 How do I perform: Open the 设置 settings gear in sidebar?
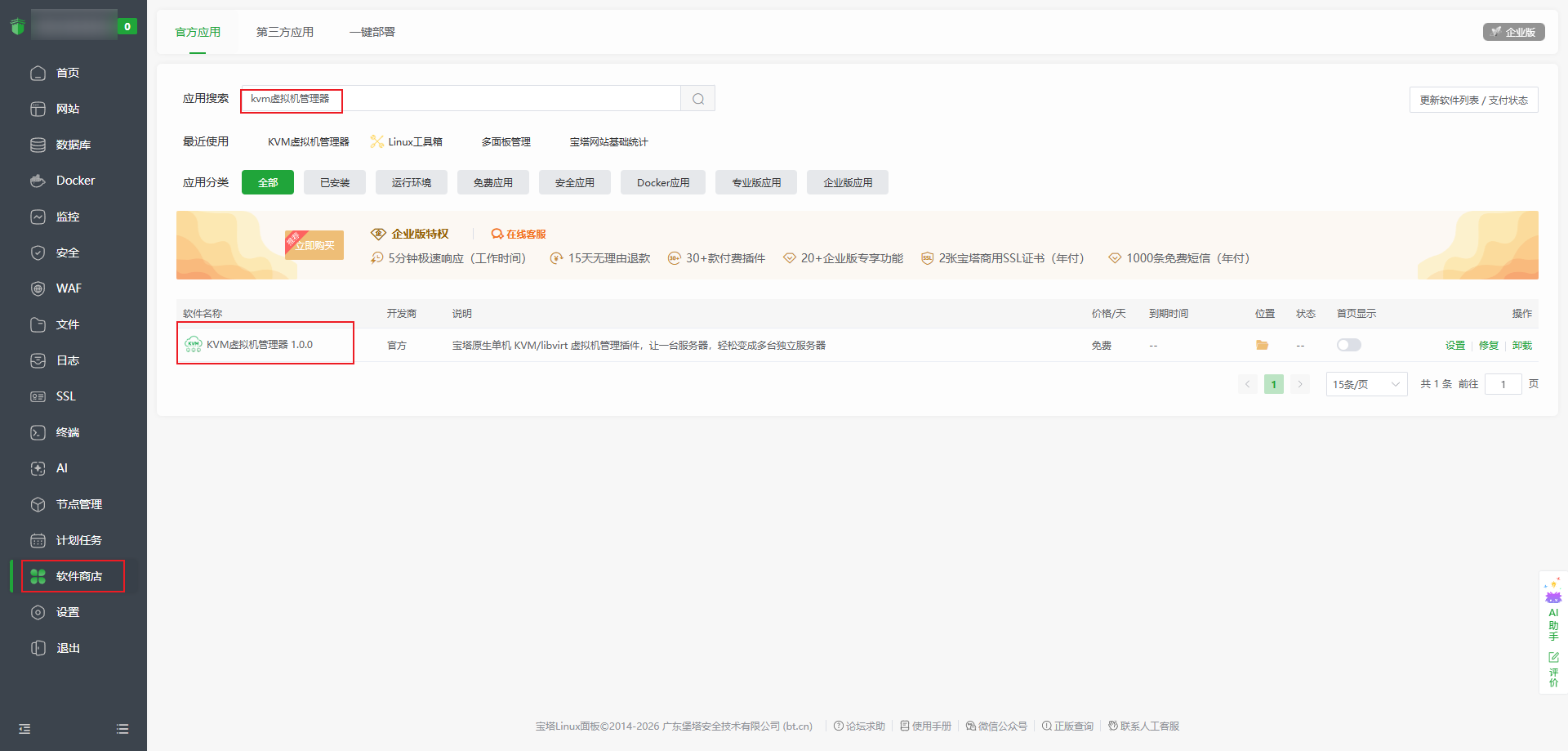(x=38, y=612)
